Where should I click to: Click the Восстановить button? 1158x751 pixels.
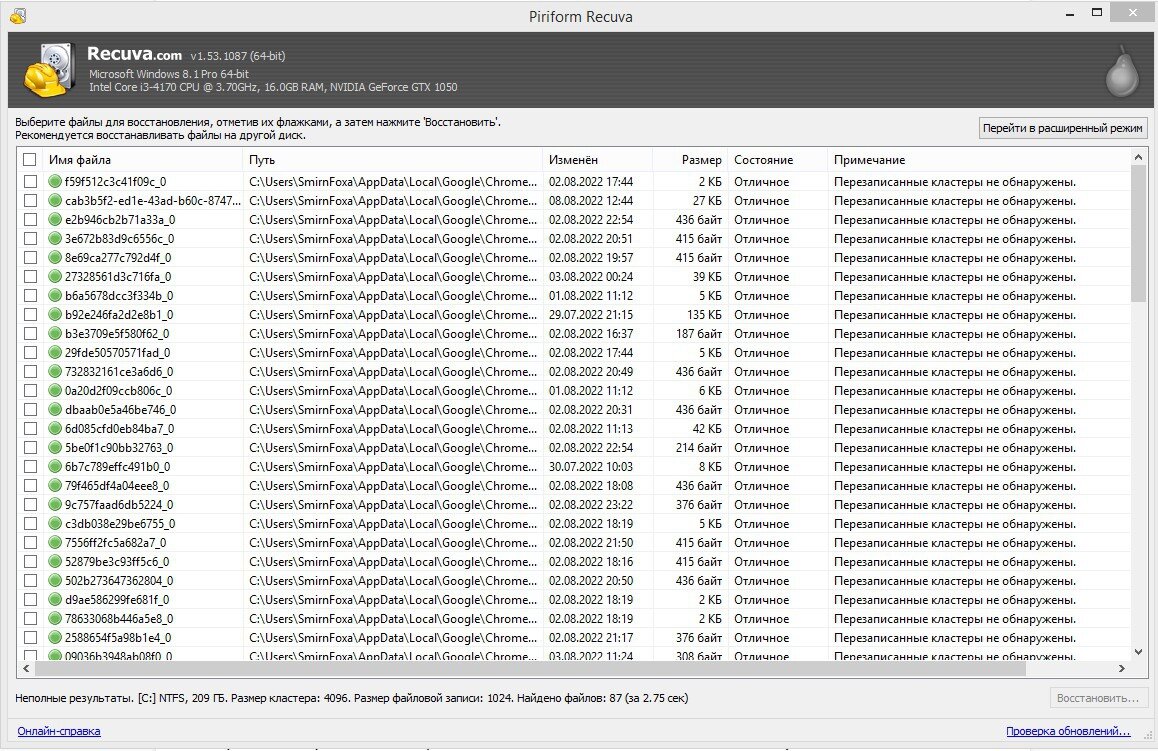pyautogui.click(x=1098, y=698)
